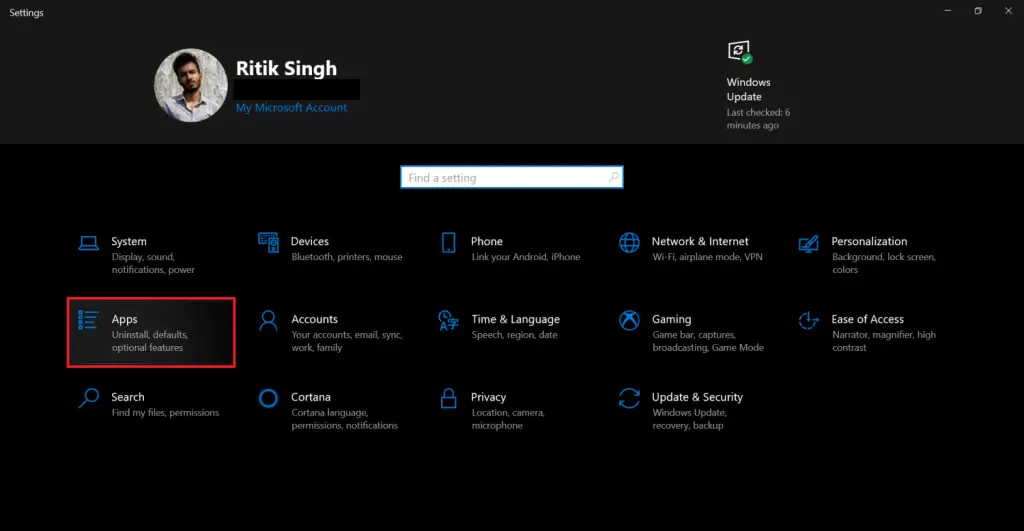
Task: Select the Personalization paintbrush icon
Action: 808,244
